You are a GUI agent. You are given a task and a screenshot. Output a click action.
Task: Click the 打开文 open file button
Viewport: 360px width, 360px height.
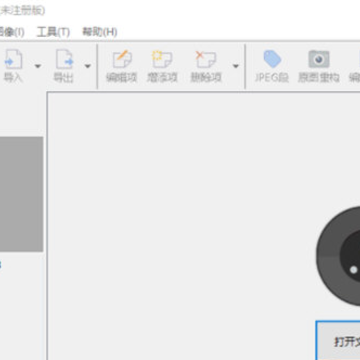[x=338, y=341]
